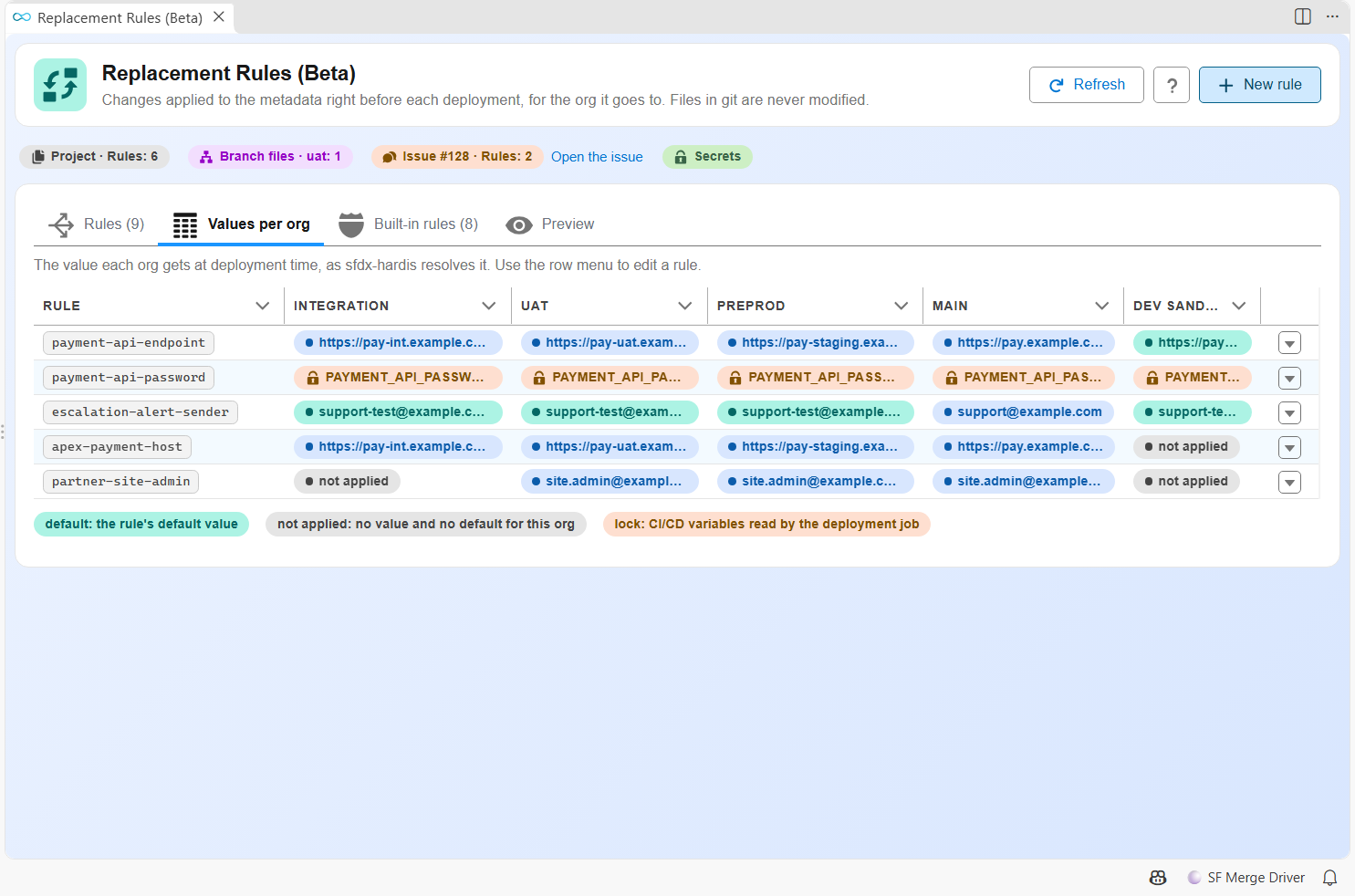Click the partner-site-admin rule name
The image size is (1355, 896).
(x=120, y=482)
